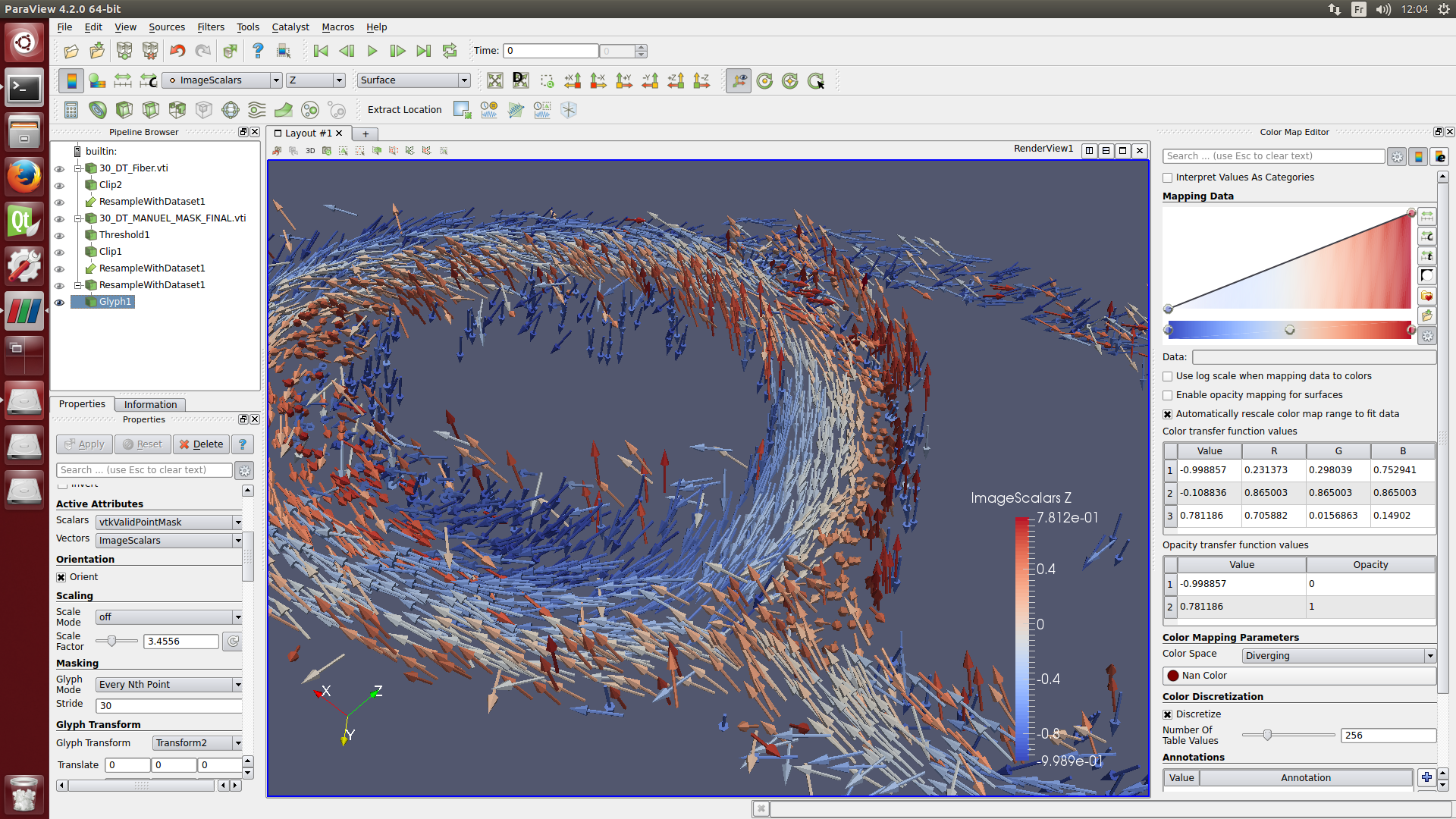Click the Save Data toolbar icon
1456x819 pixels.
click(97, 51)
